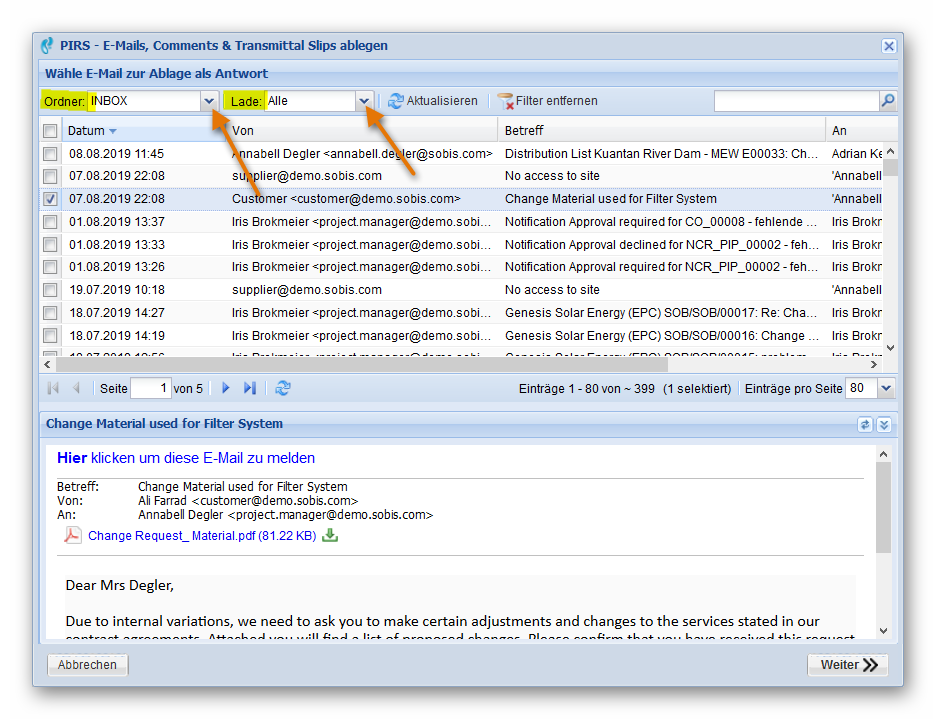Image resolution: width=936 pixels, height=719 pixels.
Task: Click the refresh icon in the pagination bar
Action: [x=283, y=388]
